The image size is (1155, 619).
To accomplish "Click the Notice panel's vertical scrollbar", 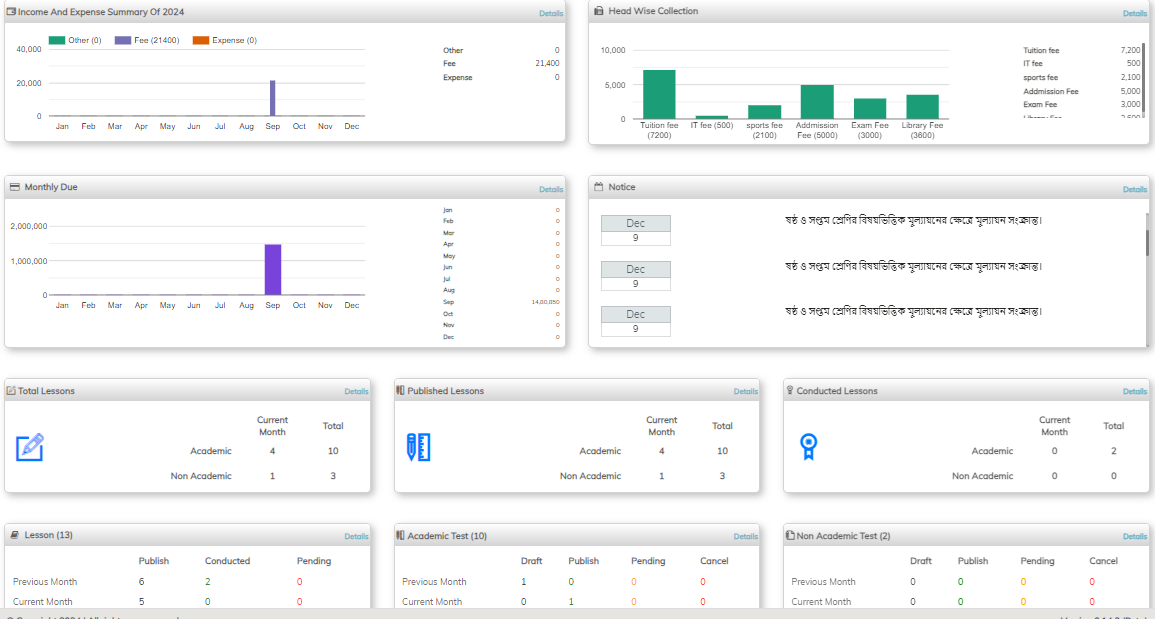I will 1147,242.
